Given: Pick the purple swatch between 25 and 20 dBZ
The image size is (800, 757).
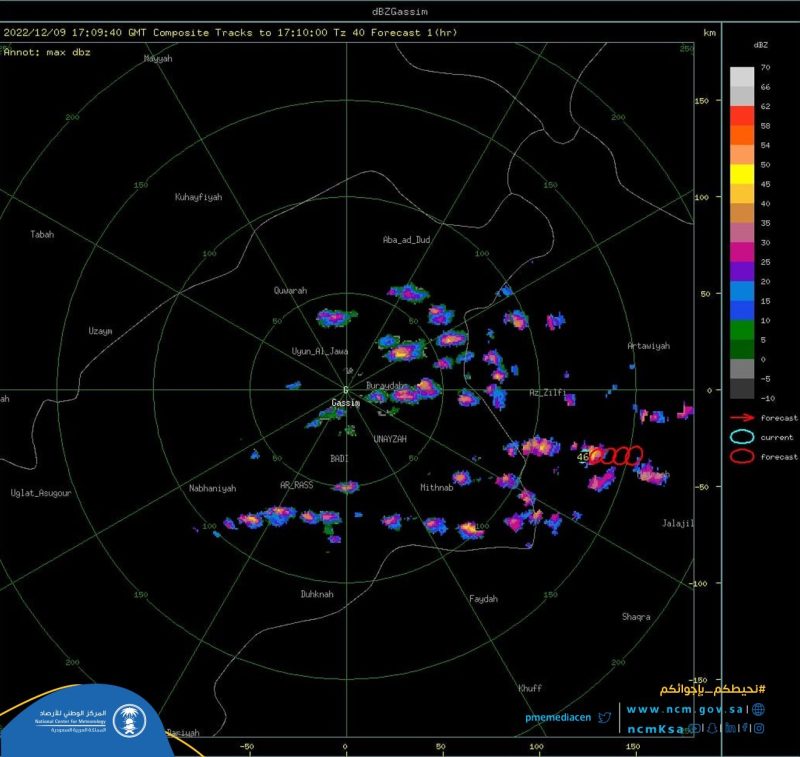Looking at the screenshot, I should coord(742,271).
